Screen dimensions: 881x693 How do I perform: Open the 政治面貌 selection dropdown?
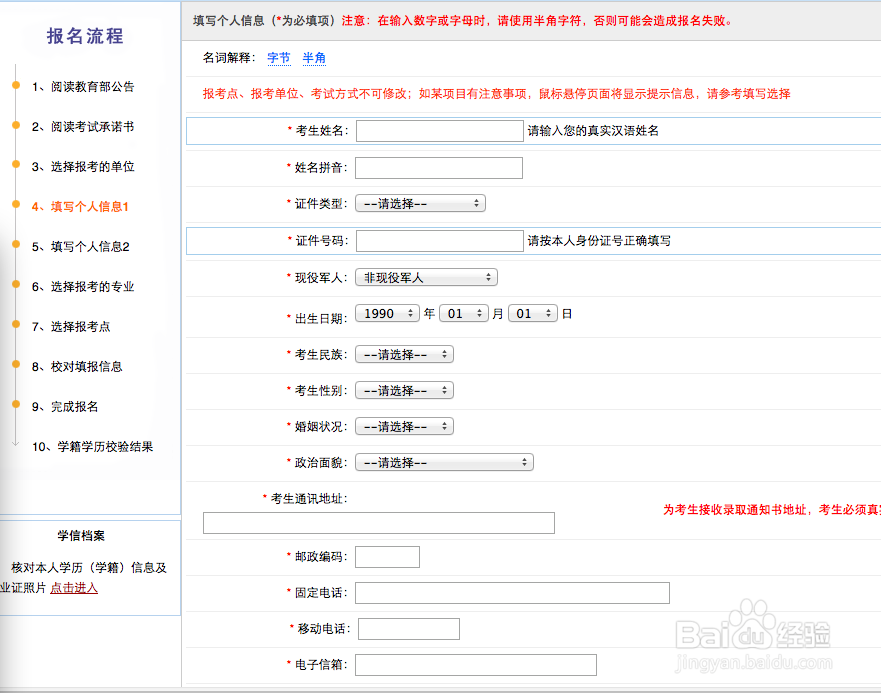click(x=443, y=462)
